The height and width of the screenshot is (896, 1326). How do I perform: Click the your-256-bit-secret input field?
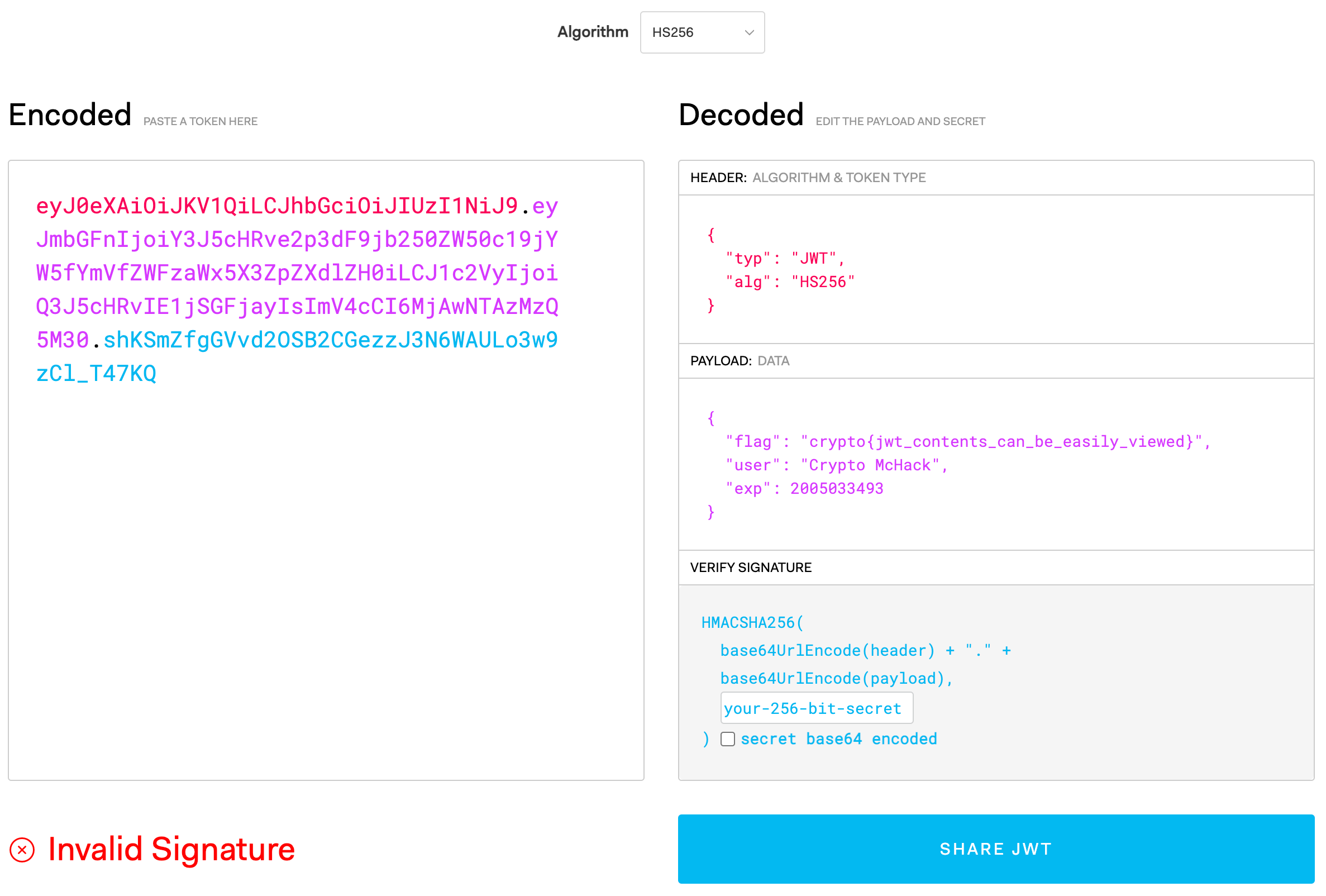816,708
